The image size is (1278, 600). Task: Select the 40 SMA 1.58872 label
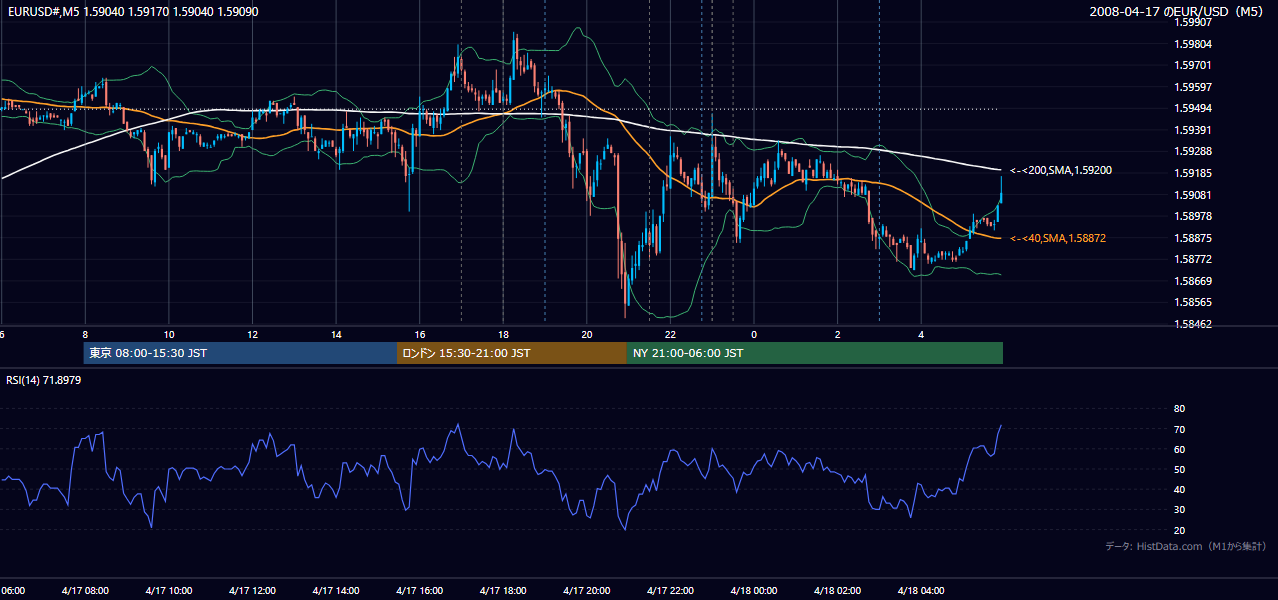tap(1058, 238)
